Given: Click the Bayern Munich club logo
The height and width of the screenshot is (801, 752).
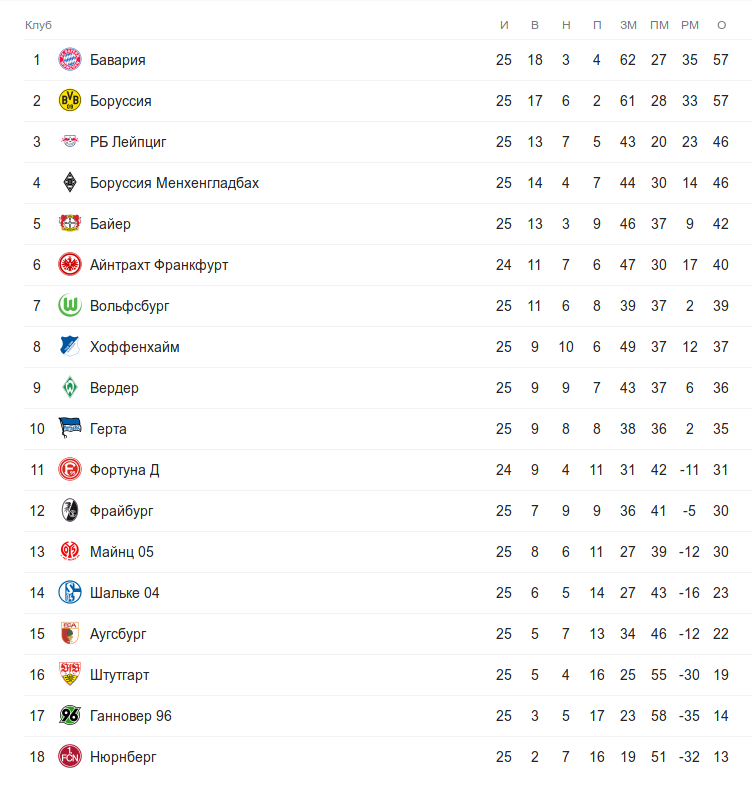Looking at the screenshot, I should 69,60.
